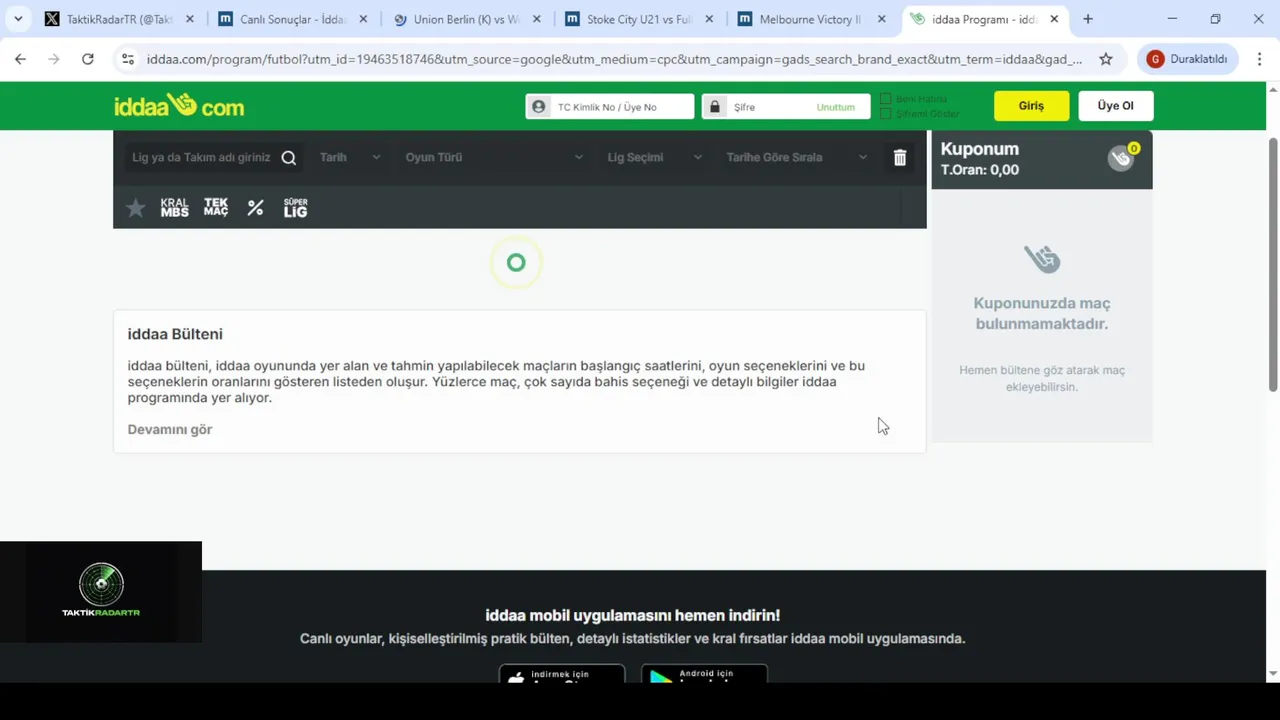Click the iddaa.com logo
1280x720 pixels.
point(179,105)
